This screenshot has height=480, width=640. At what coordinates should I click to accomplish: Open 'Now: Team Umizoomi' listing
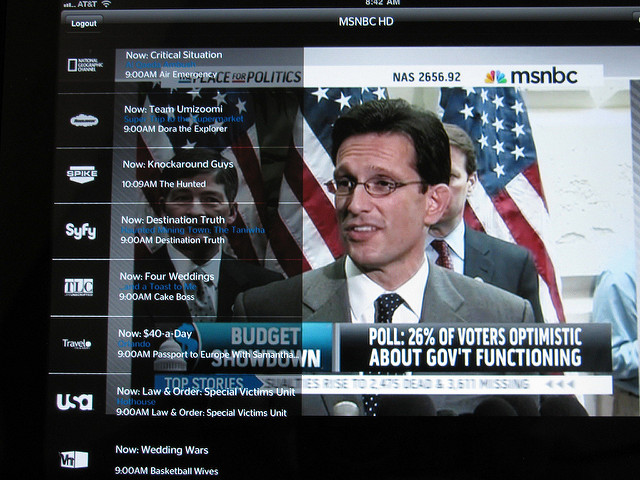coord(173,109)
